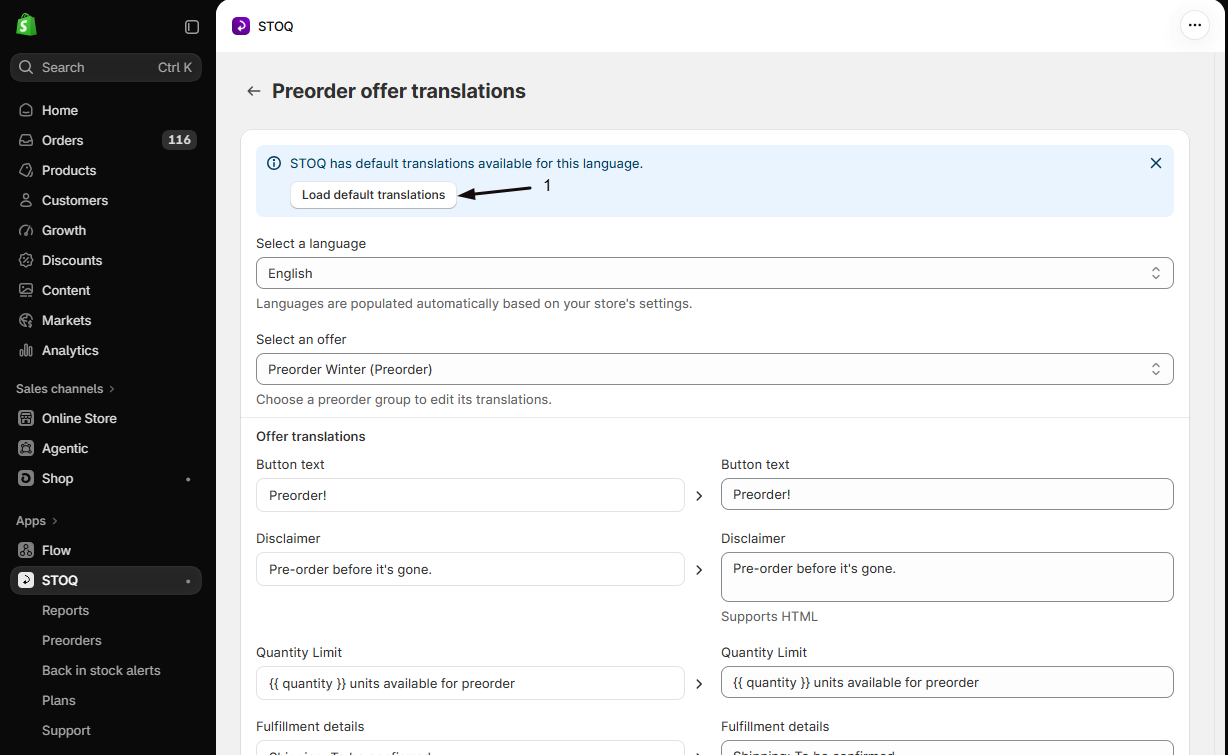Image resolution: width=1228 pixels, height=755 pixels.
Task: Expand the Sales channels section
Action: tap(65, 388)
